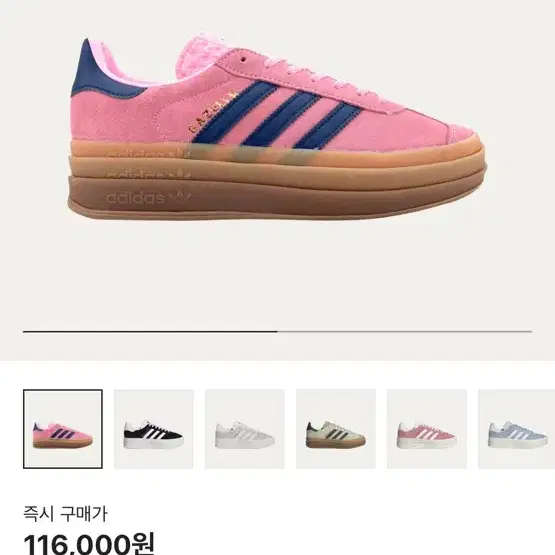Click the gum platform sole of the shoe
Image resolution: width=555 pixels, height=555 pixels.
pos(277,181)
